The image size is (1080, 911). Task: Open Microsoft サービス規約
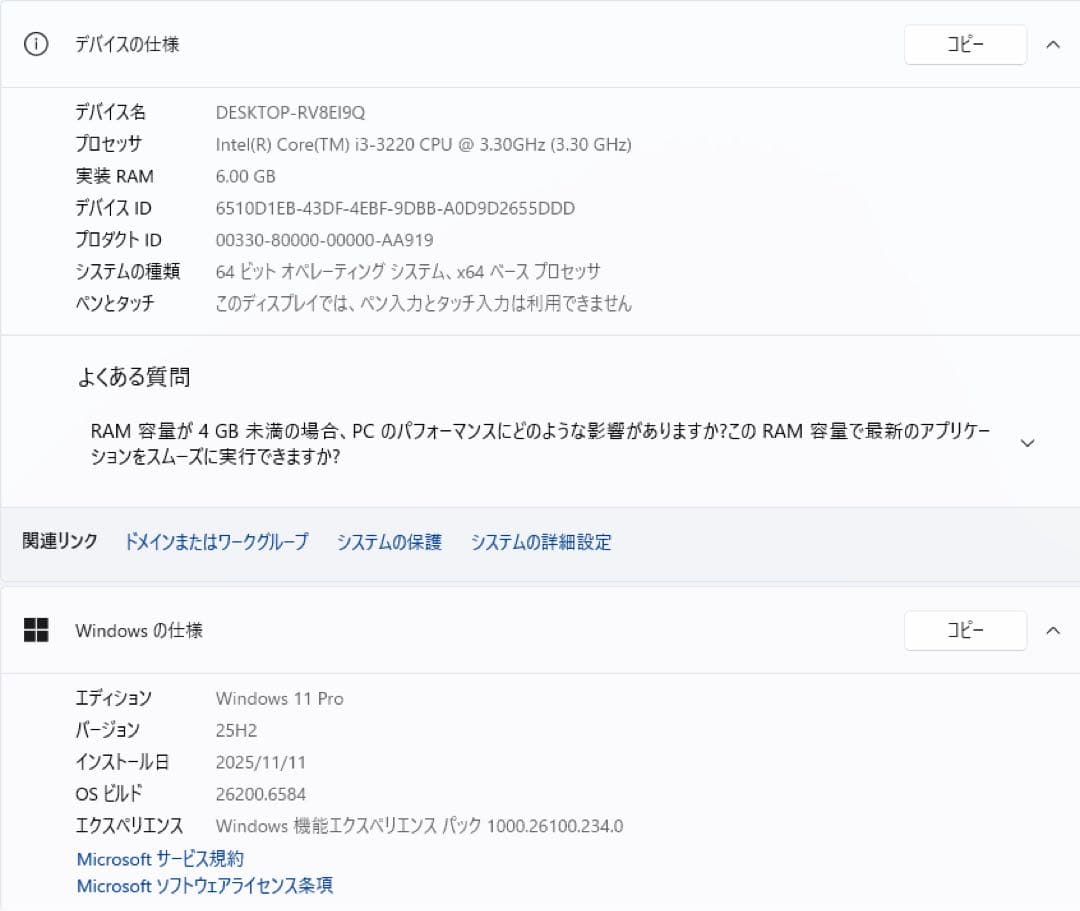click(160, 858)
